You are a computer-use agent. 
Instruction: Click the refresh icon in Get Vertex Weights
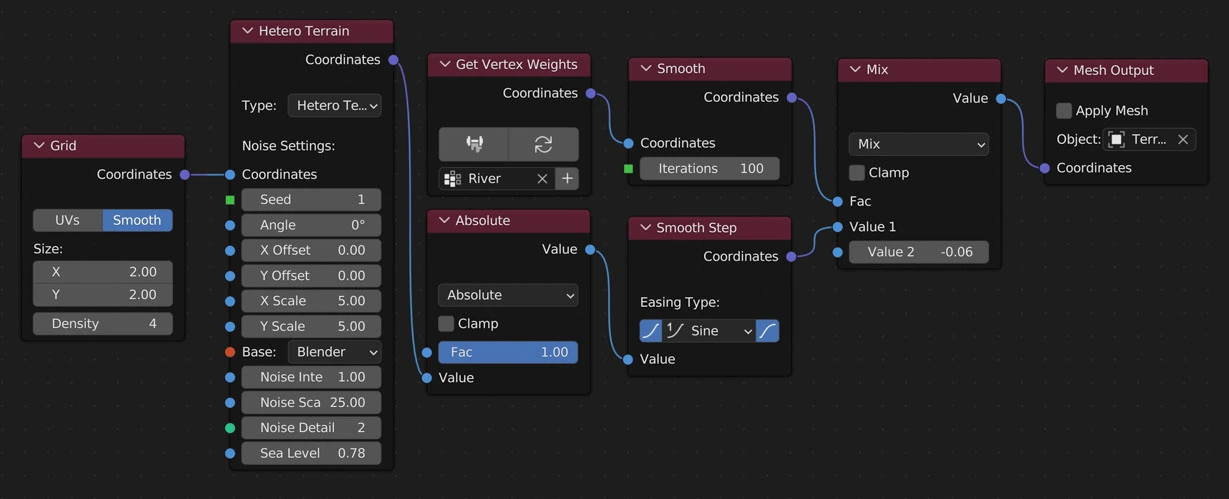(543, 144)
